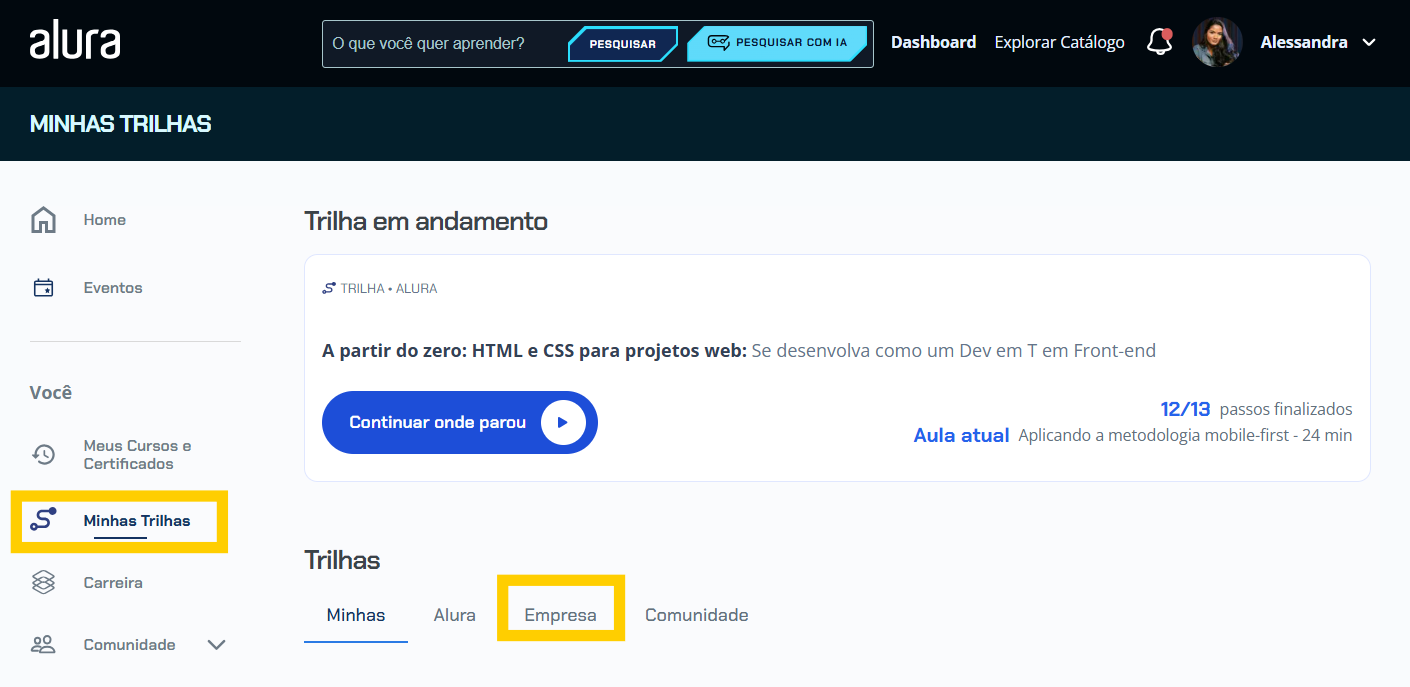This screenshot has width=1410, height=687.
Task: Click the Meus Cursos history icon
Action: (x=43, y=455)
